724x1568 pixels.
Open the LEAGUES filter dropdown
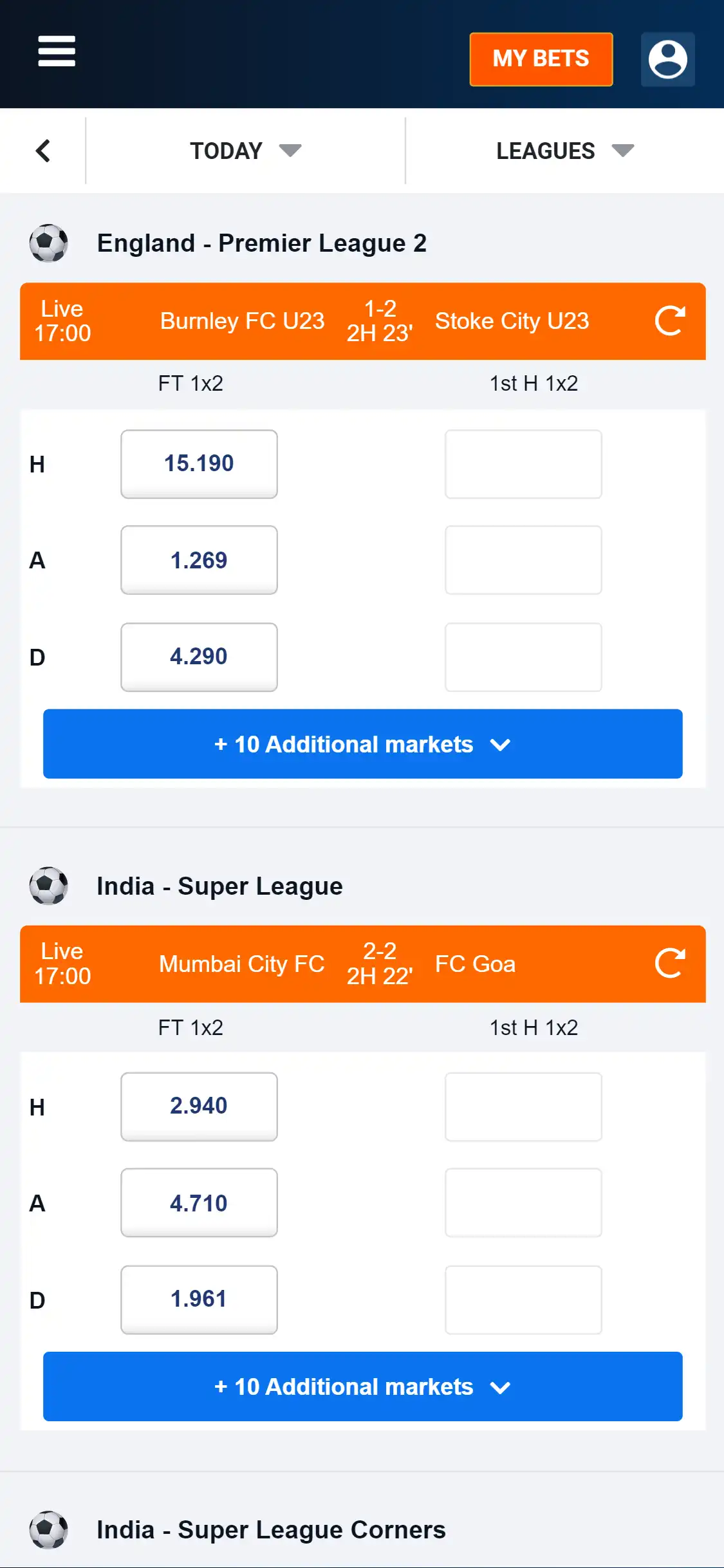564,151
